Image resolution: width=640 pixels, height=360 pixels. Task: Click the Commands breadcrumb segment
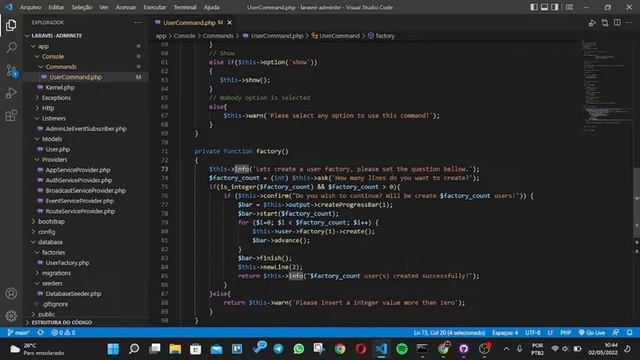pyautogui.click(x=218, y=36)
